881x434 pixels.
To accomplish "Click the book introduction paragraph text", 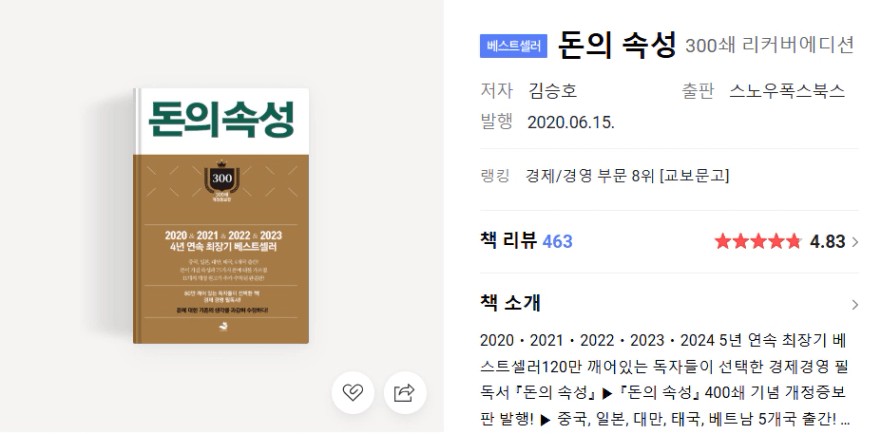I will tap(664, 379).
